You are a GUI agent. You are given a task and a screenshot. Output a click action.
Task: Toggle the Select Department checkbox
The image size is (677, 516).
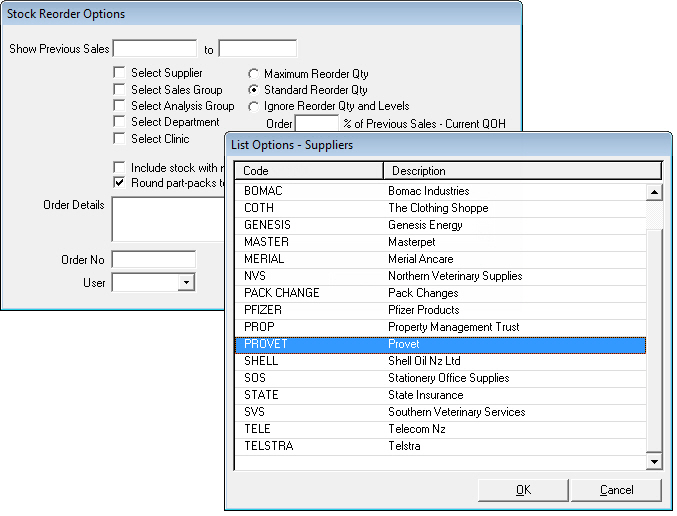pyautogui.click(x=119, y=122)
